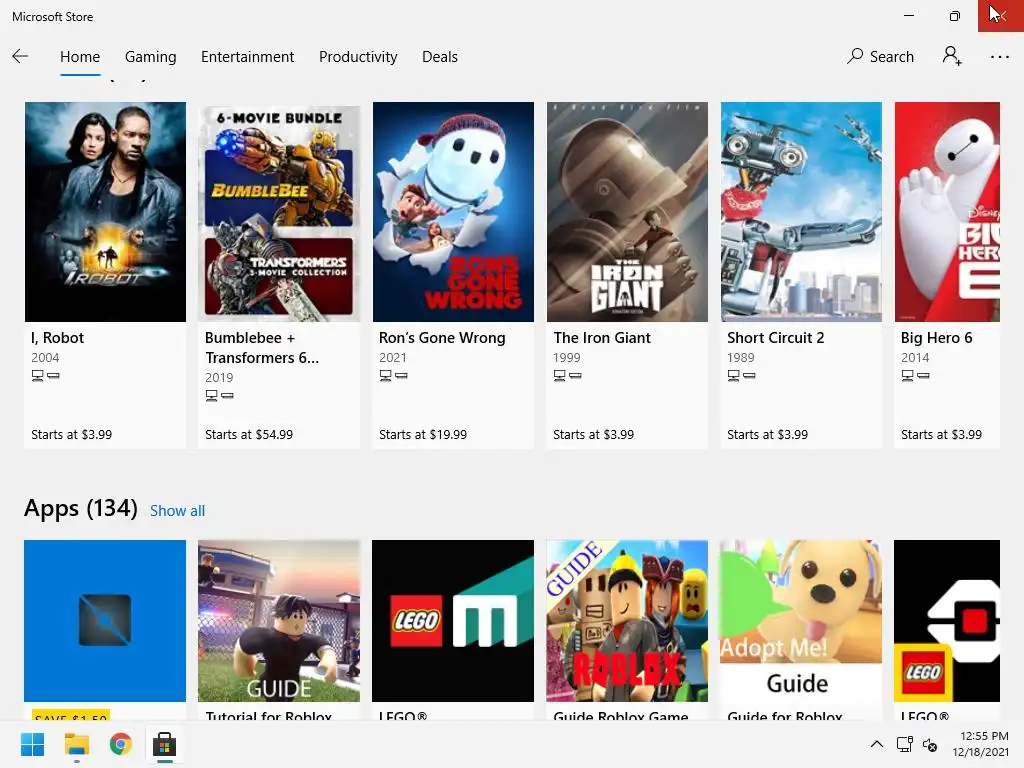Open the LEGO app tile with red square logo
This screenshot has height=768, width=1024.
[947, 620]
